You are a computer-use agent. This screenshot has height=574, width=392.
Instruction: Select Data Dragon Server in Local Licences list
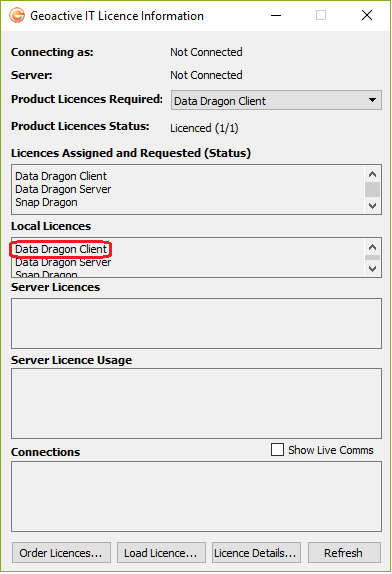63,262
